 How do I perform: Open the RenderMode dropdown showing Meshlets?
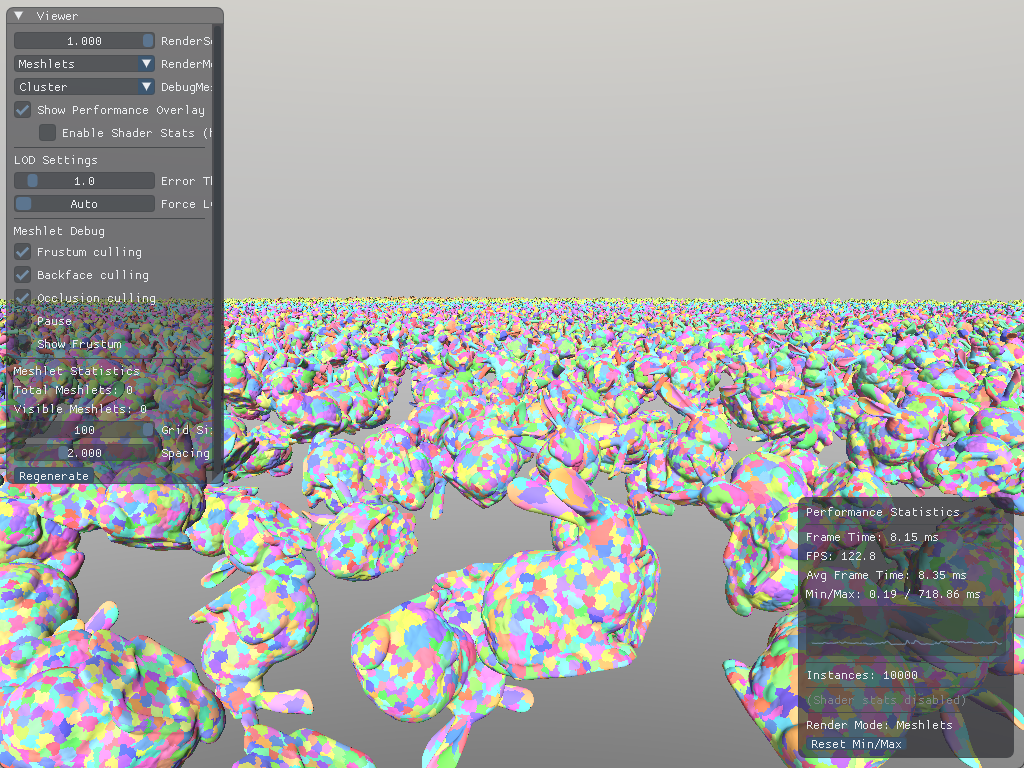85,64
